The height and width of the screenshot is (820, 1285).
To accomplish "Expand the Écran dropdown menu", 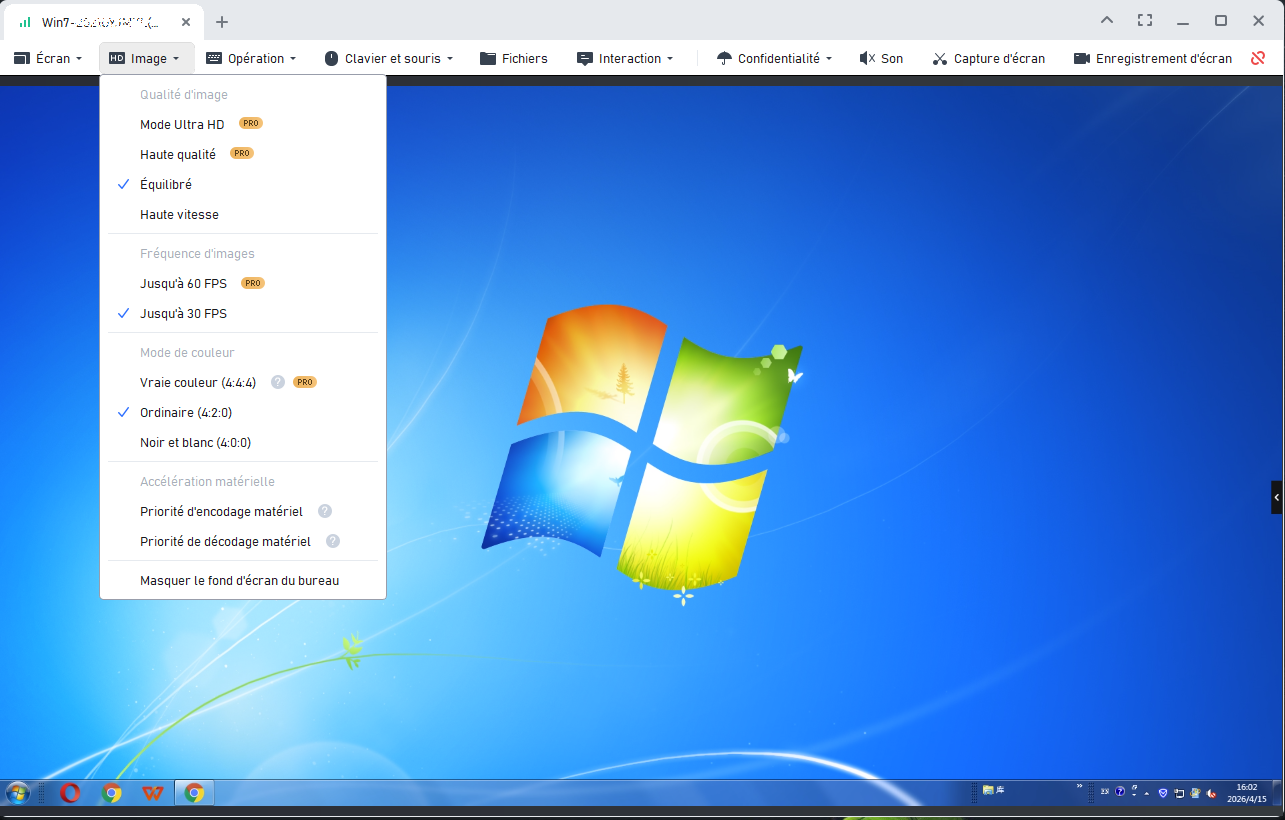I will [x=48, y=59].
